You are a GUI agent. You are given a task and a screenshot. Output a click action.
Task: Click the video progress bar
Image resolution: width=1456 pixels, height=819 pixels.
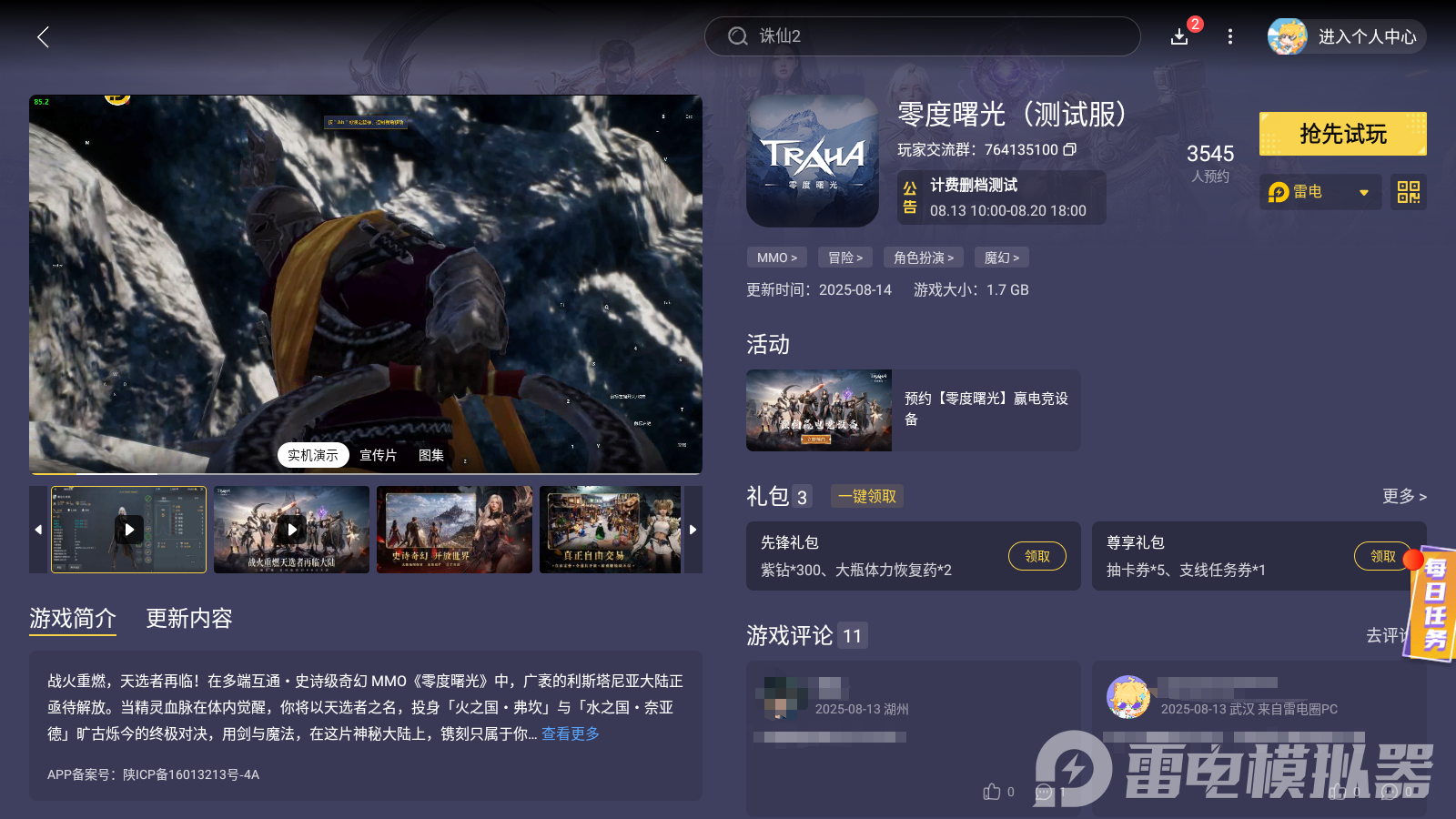(364, 472)
